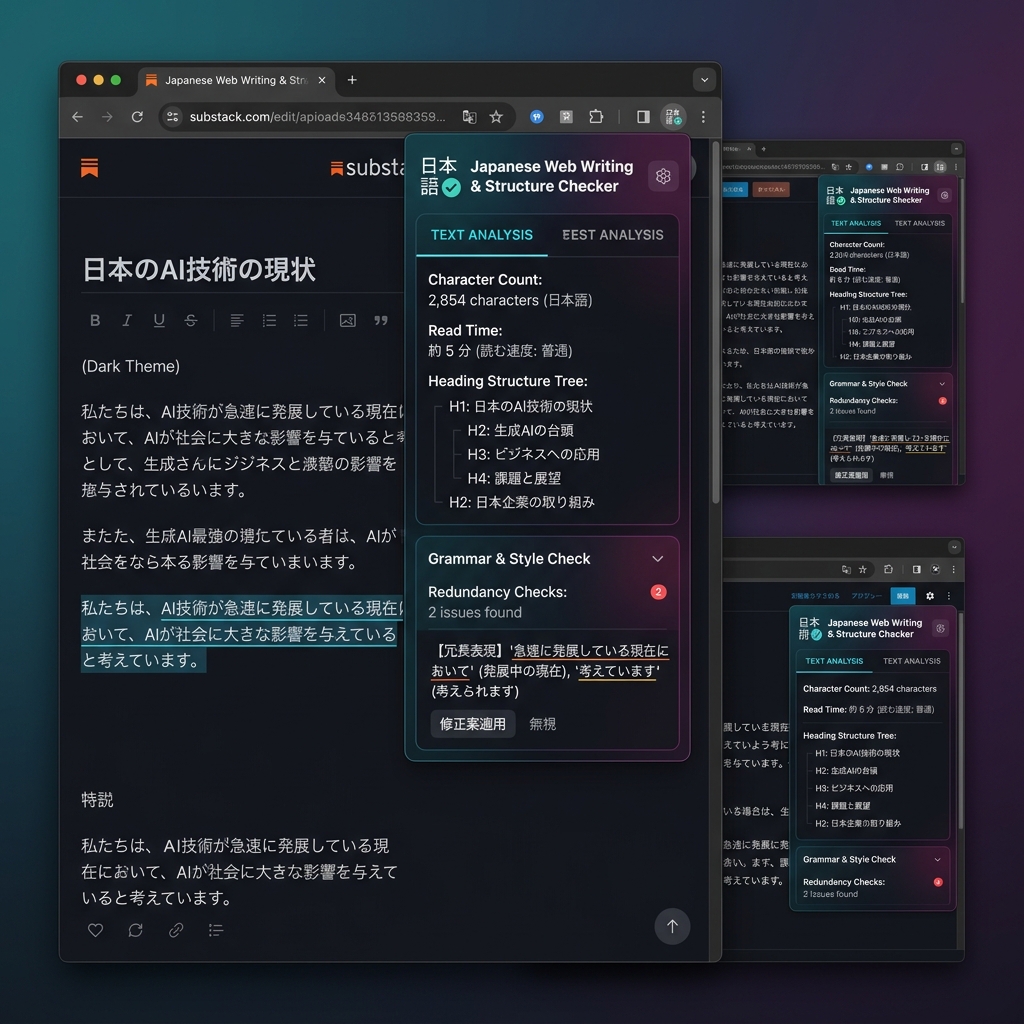This screenshot has height=1024, width=1024.
Task: Click the Japanese checker extension toolbar icon
Action: (x=673, y=117)
